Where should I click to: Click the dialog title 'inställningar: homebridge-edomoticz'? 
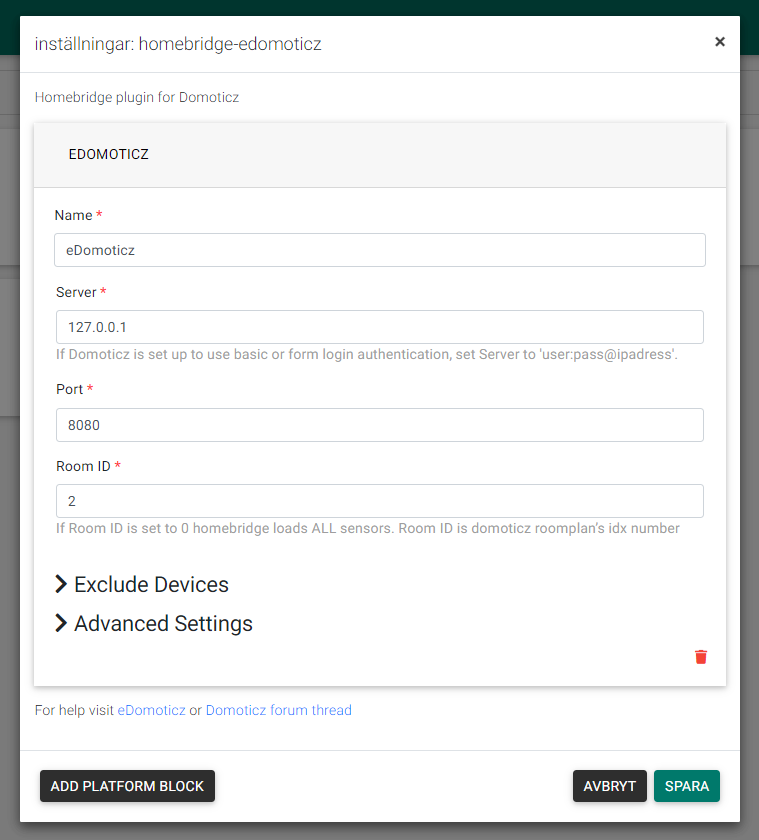[x=178, y=44]
